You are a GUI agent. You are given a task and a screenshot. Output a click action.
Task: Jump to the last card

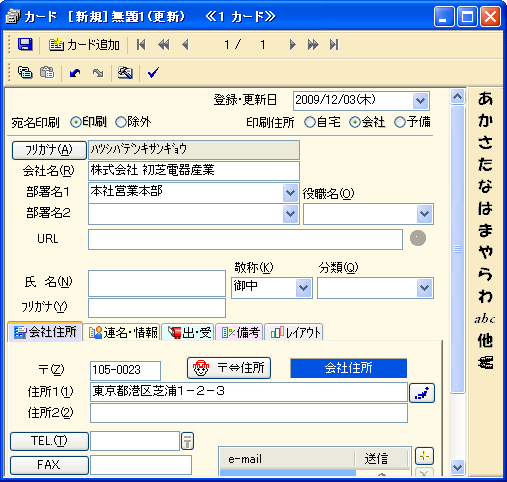(334, 45)
